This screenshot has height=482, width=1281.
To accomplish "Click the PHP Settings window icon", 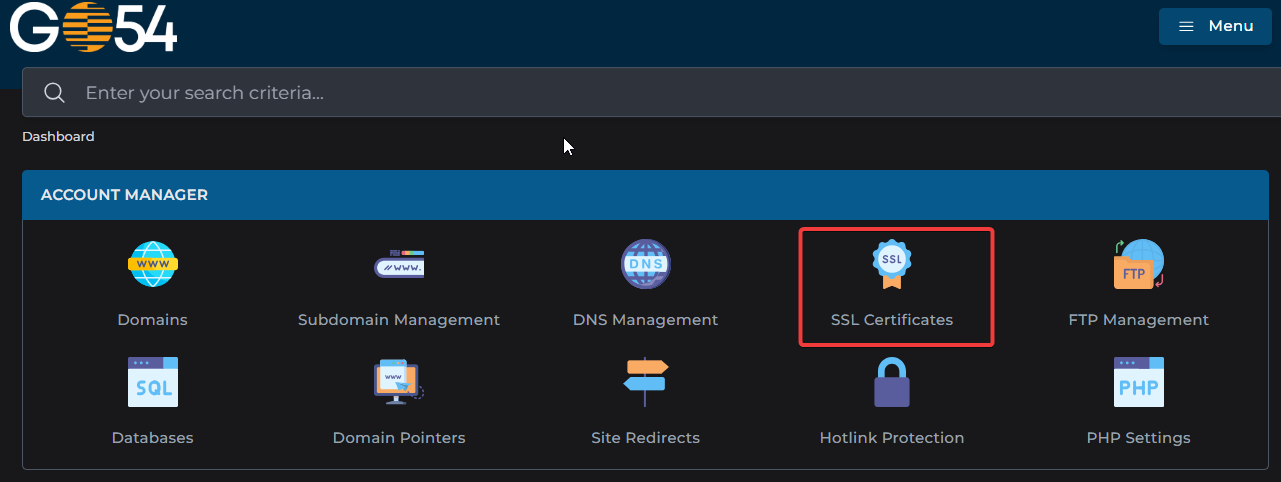I will coord(1138,382).
